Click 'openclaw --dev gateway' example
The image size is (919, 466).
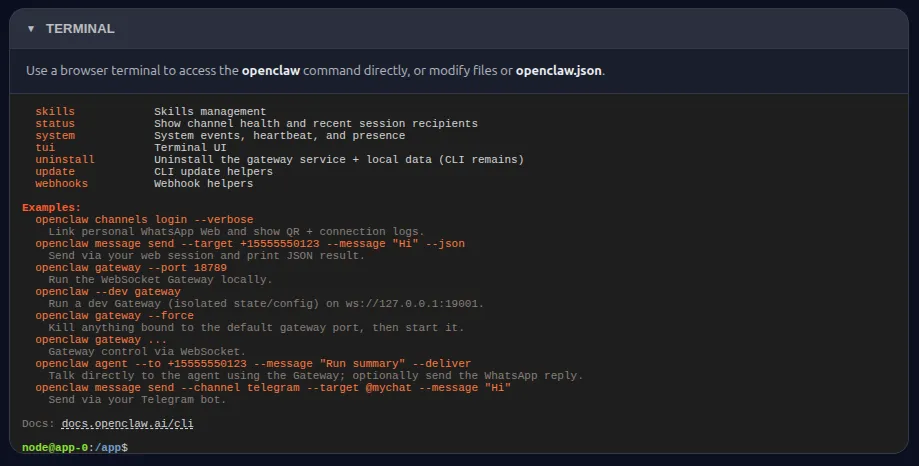108,292
